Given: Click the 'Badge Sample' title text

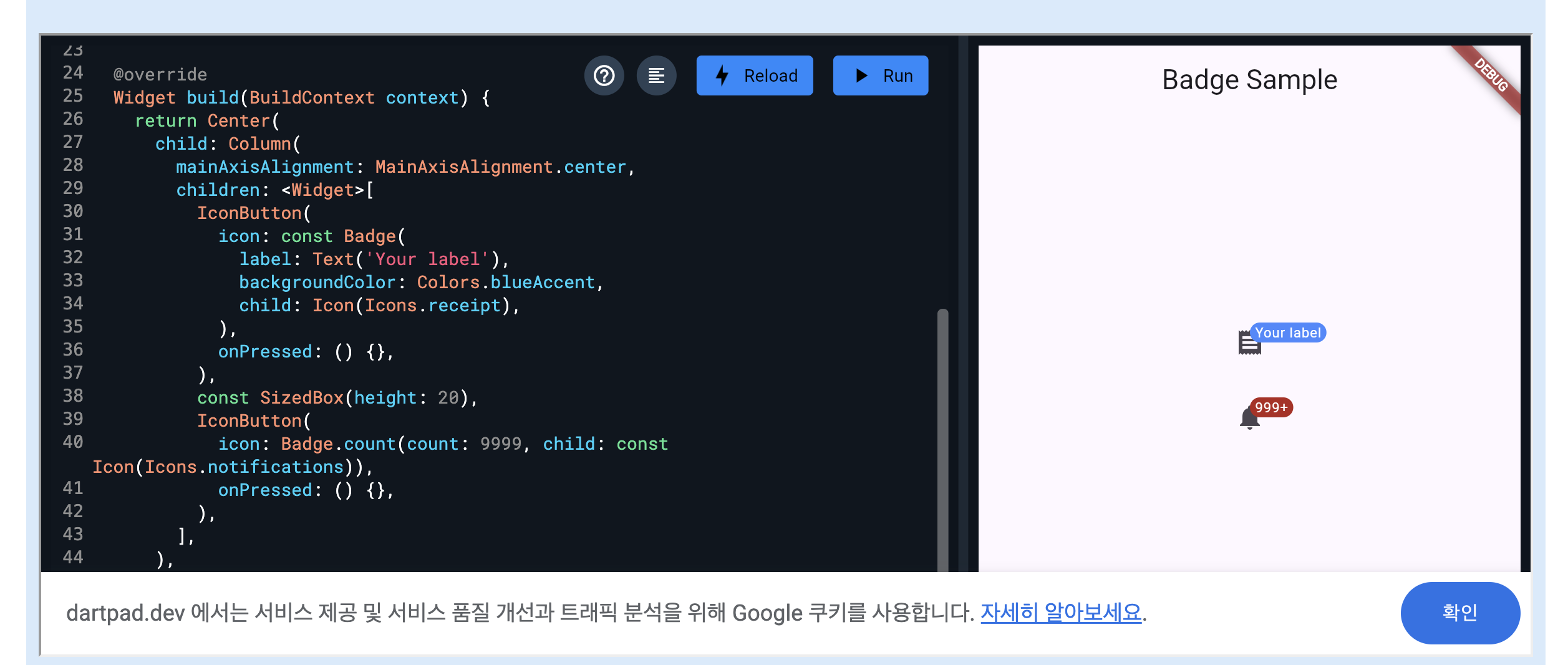Looking at the screenshot, I should (x=1249, y=80).
